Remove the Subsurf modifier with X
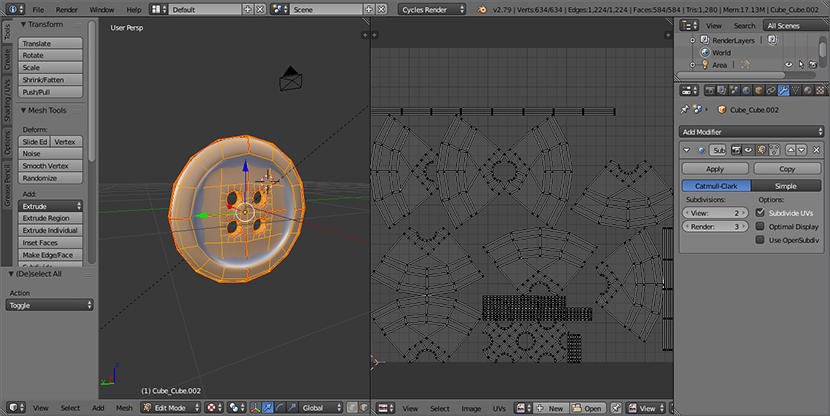 [816, 150]
